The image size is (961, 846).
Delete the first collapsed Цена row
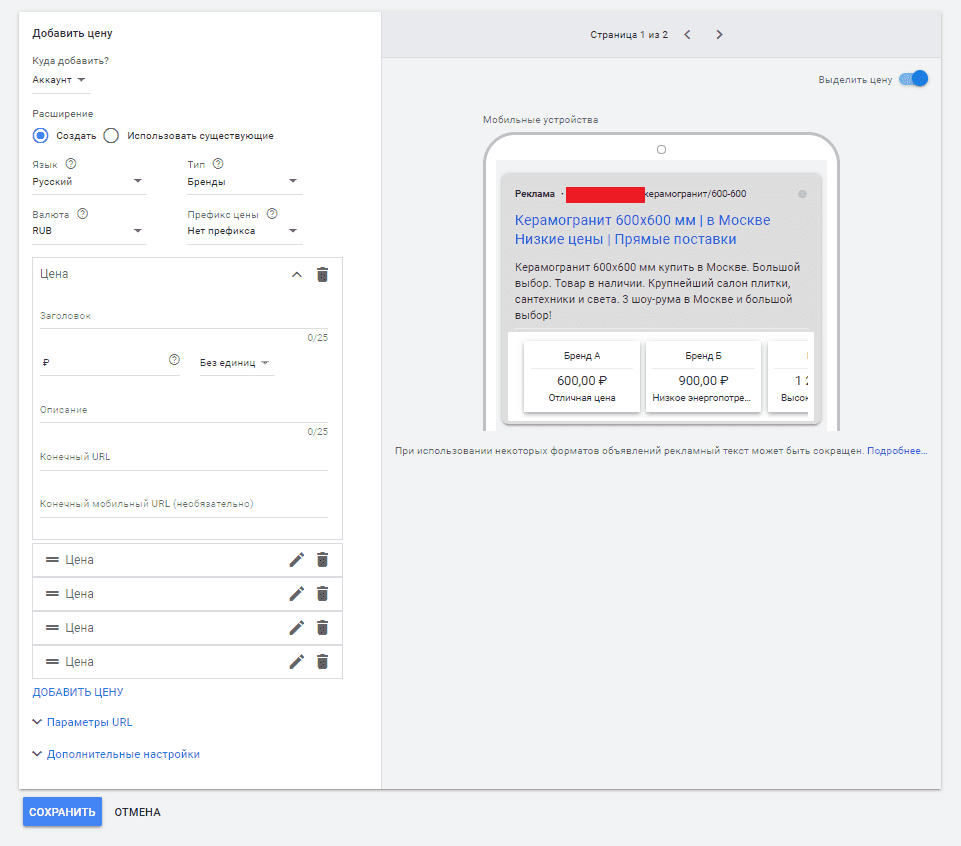[x=322, y=560]
